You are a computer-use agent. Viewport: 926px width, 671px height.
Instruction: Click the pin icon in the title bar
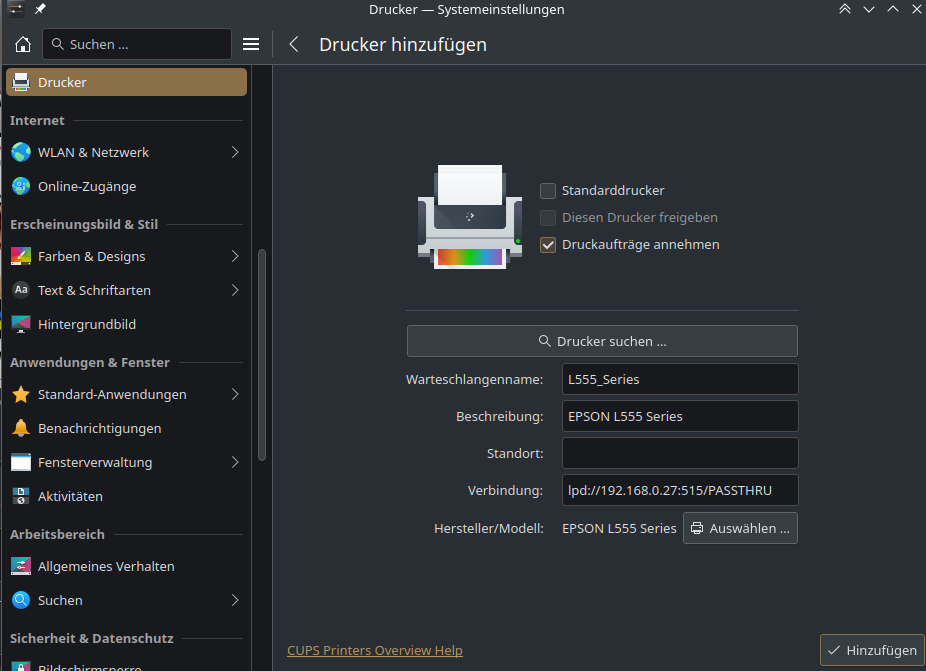pyautogui.click(x=40, y=9)
